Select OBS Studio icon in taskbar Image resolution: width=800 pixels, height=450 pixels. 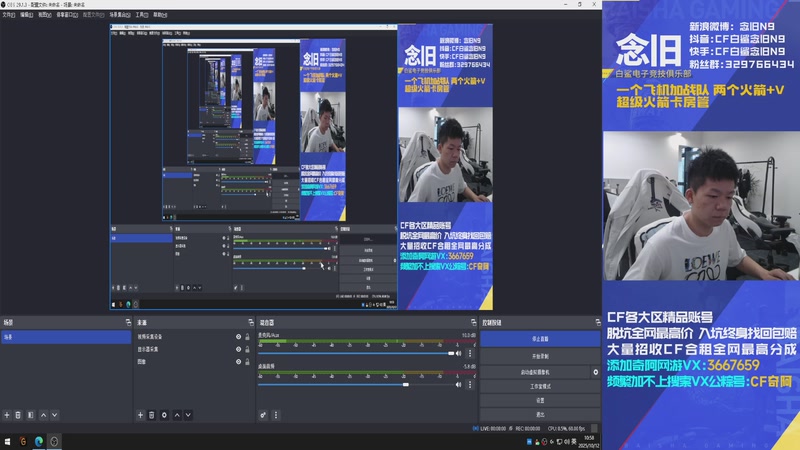[x=54, y=441]
